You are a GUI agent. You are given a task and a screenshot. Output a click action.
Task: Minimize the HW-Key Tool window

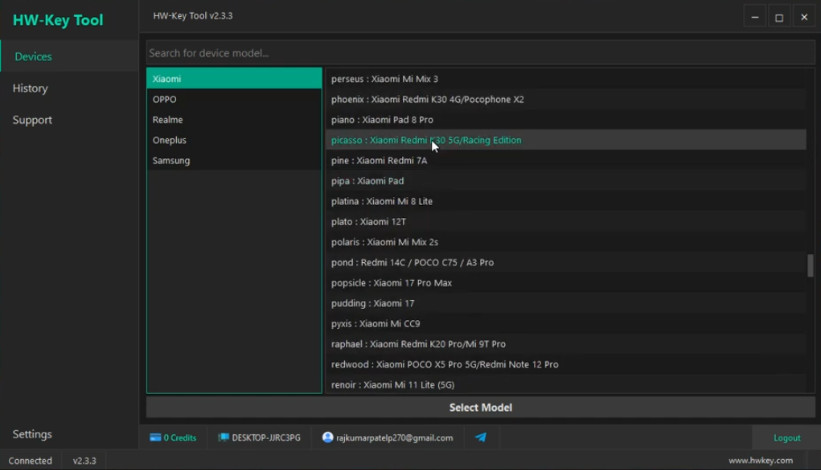click(755, 17)
